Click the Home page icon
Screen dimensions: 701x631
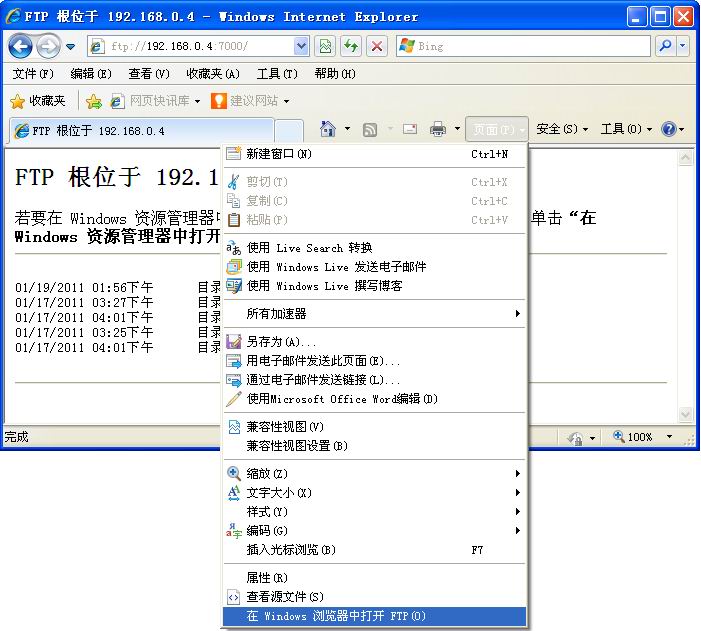point(327,129)
